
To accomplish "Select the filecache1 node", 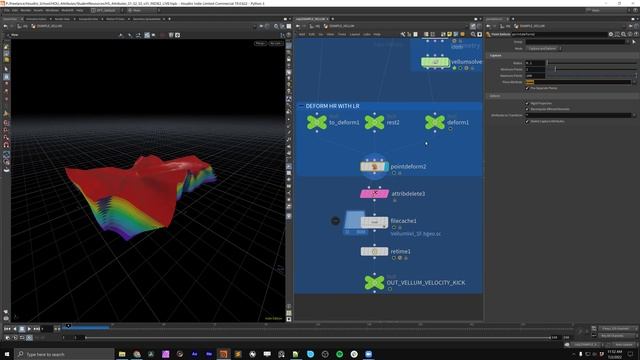I will click(x=374, y=222).
